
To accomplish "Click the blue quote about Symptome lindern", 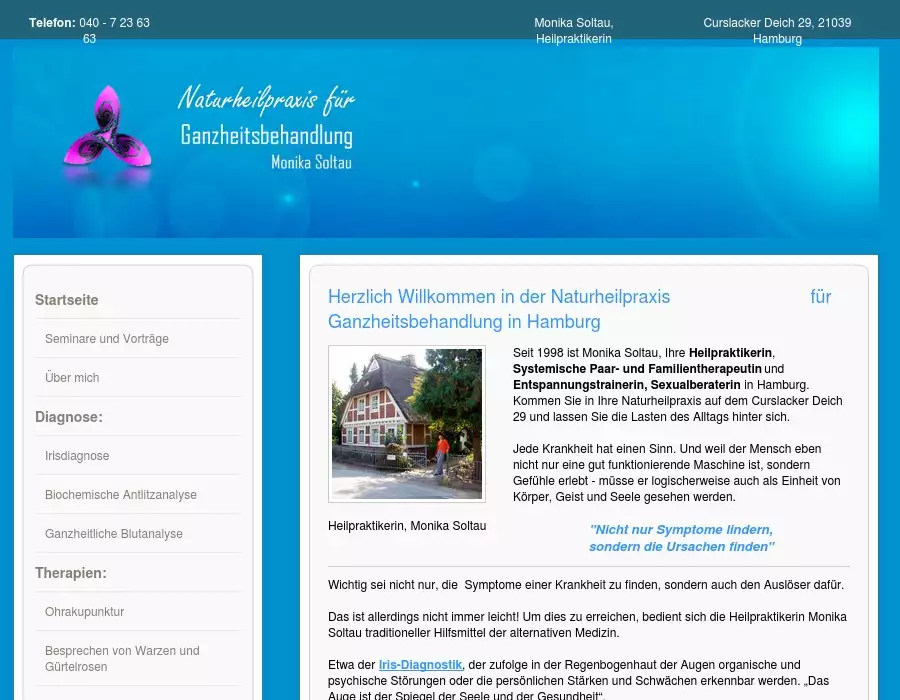I will pyautogui.click(x=681, y=538).
